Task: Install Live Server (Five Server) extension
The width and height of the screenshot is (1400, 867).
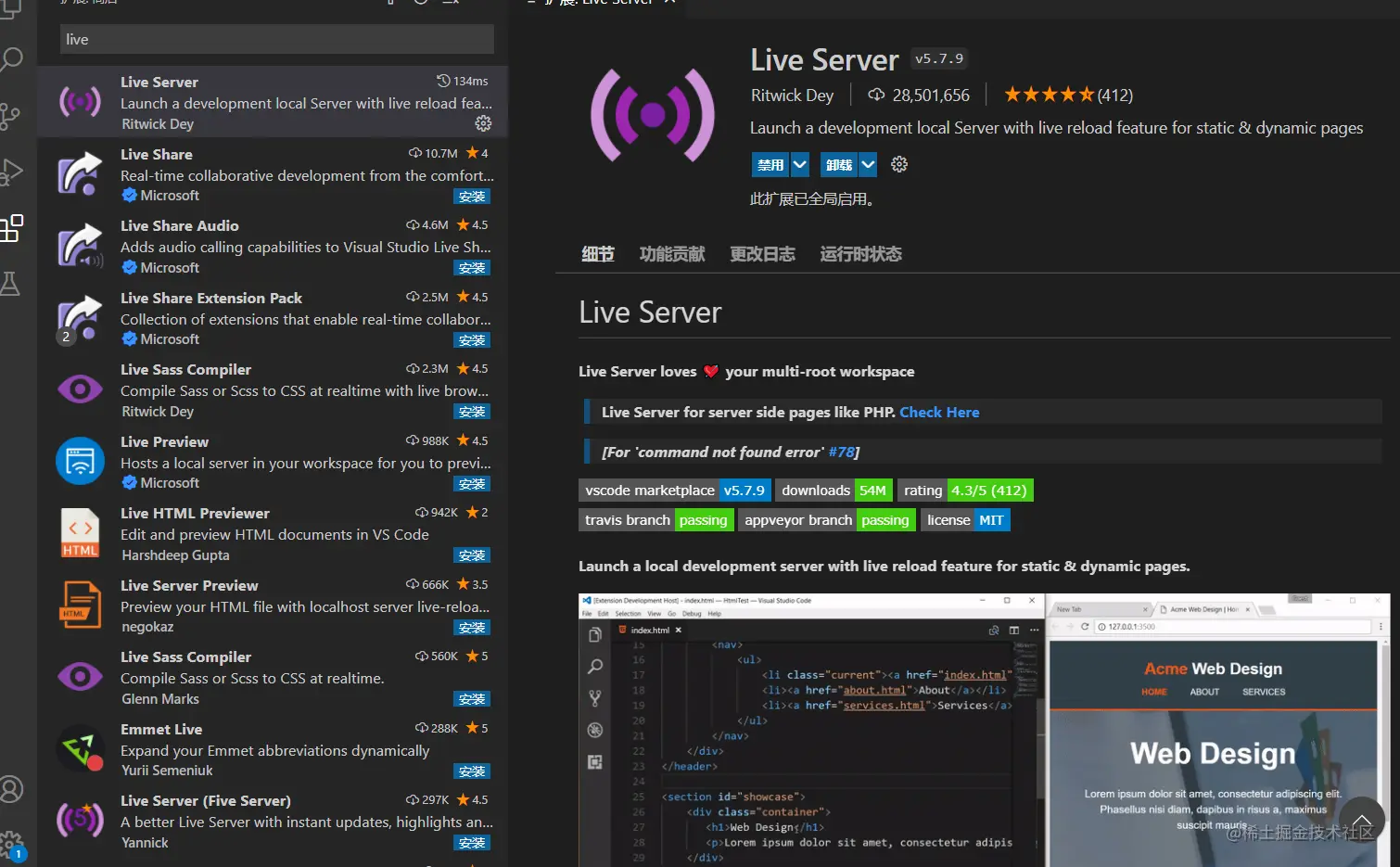Action: coord(472,843)
